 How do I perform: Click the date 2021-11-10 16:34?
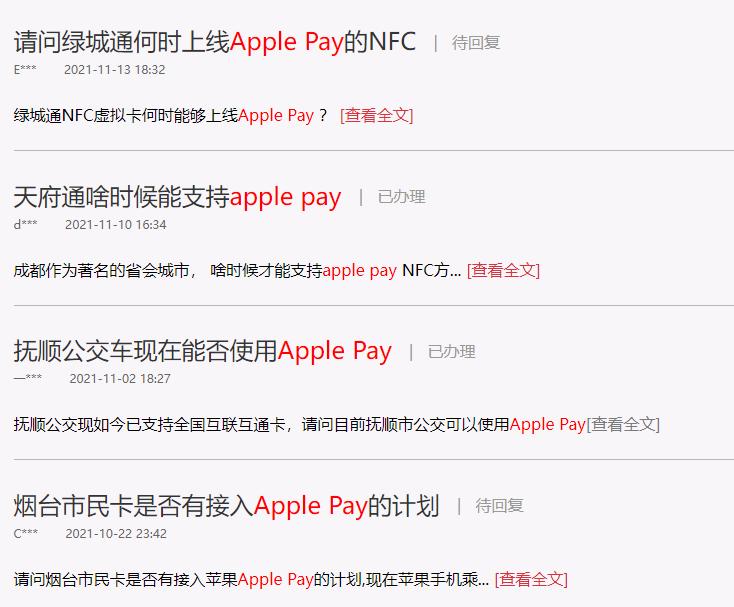116,225
